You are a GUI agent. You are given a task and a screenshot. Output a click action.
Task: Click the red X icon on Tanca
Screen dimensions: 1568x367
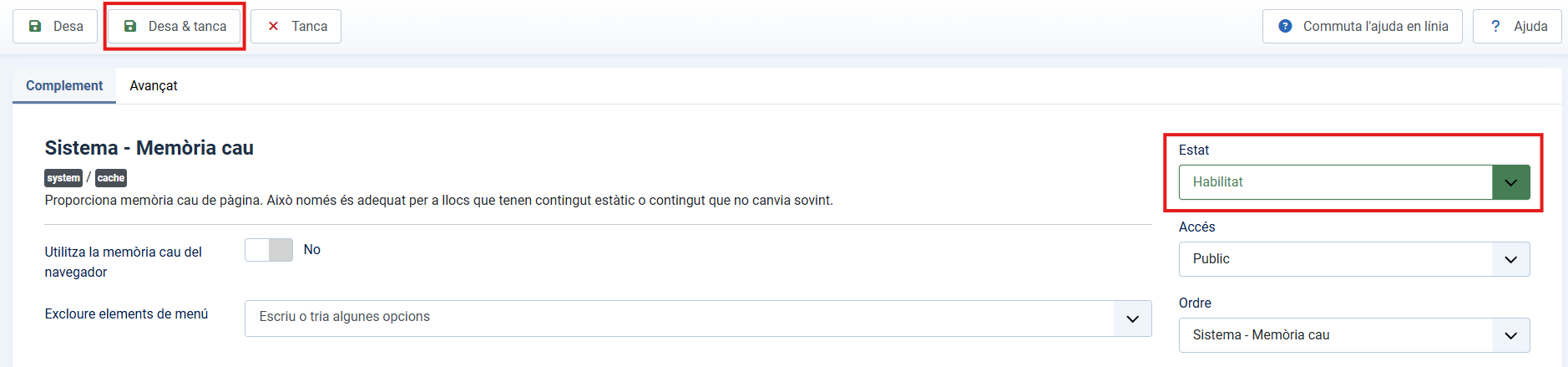tap(273, 27)
